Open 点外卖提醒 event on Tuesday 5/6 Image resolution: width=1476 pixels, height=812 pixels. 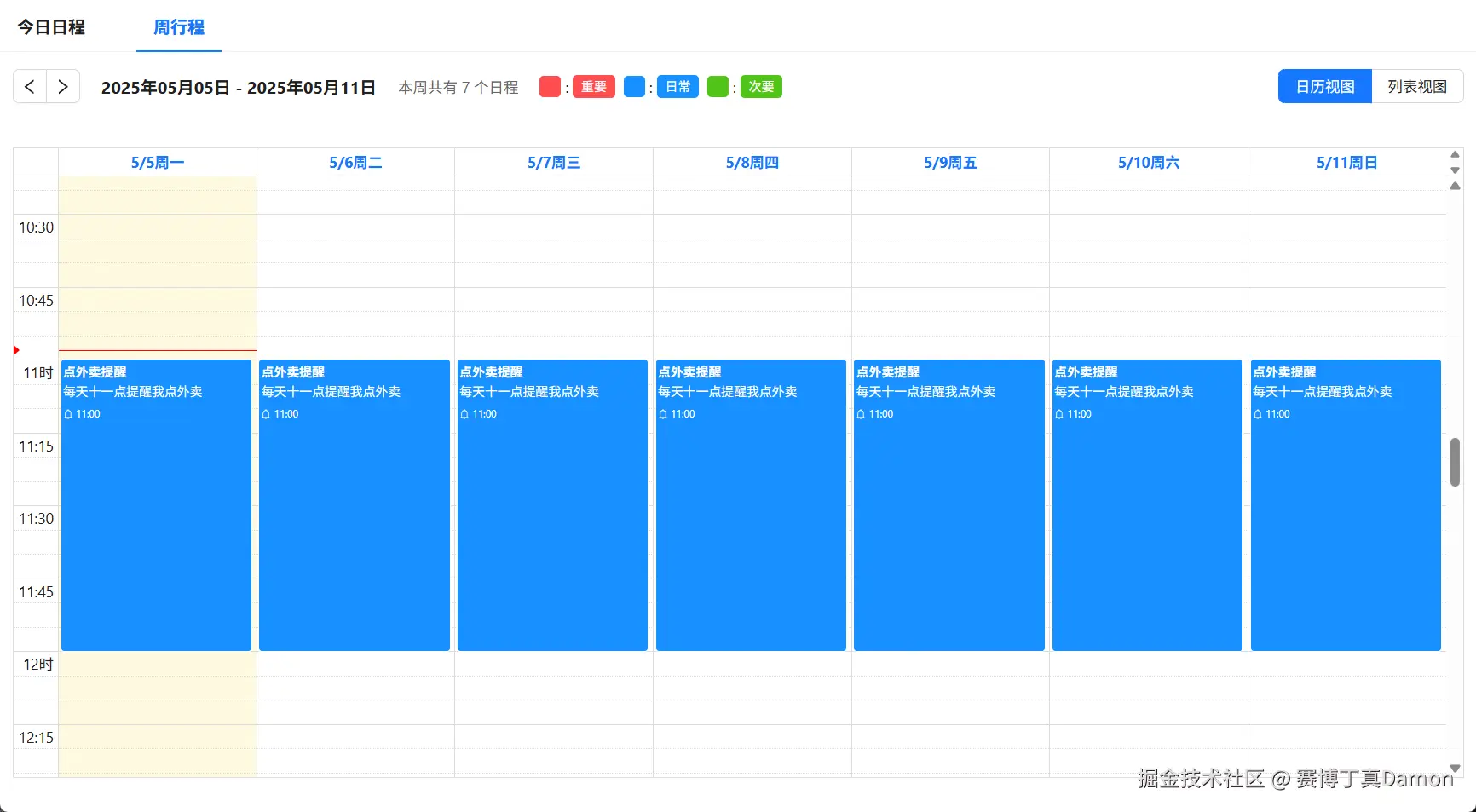coord(355,505)
